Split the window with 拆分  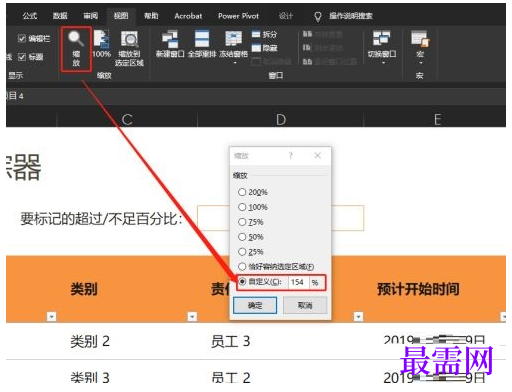pos(264,34)
